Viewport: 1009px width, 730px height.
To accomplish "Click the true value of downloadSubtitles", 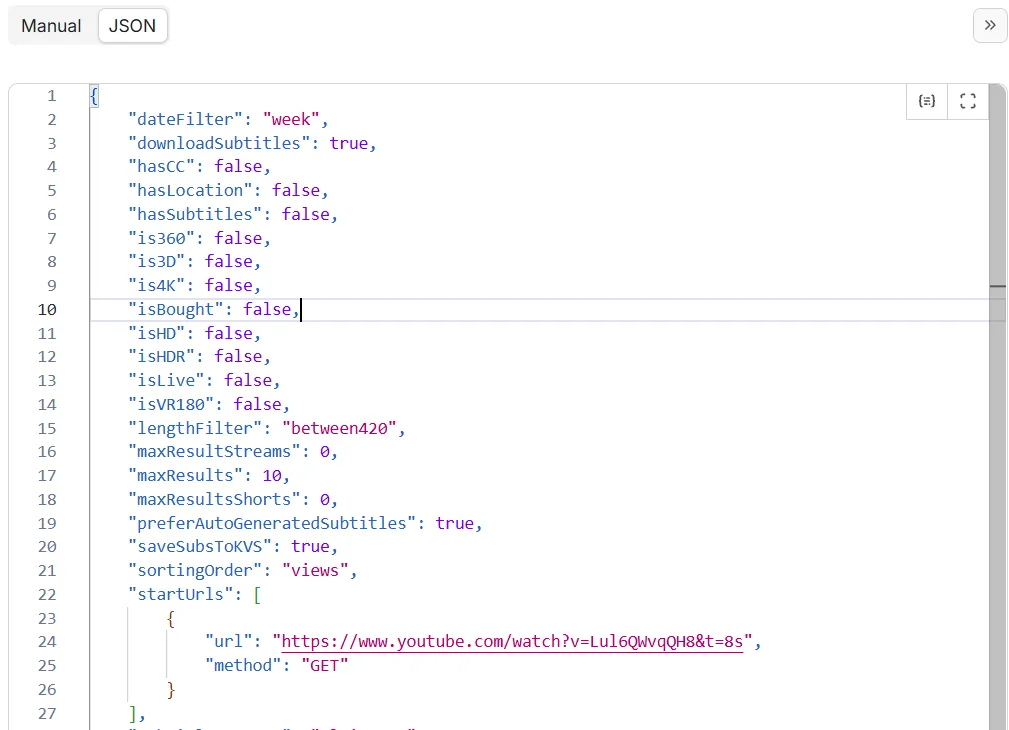I will (x=348, y=143).
